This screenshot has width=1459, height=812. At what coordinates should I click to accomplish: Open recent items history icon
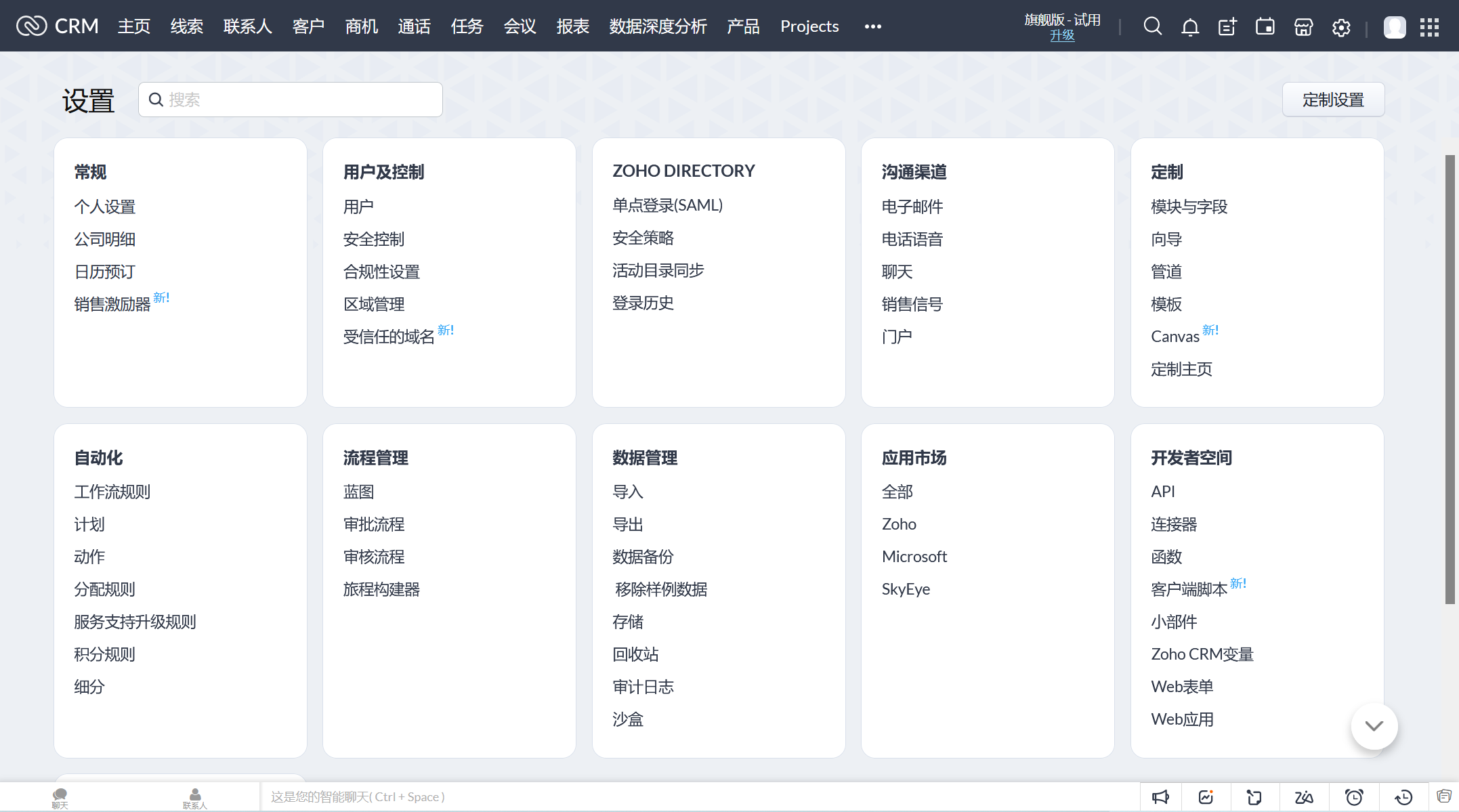coord(1403,797)
